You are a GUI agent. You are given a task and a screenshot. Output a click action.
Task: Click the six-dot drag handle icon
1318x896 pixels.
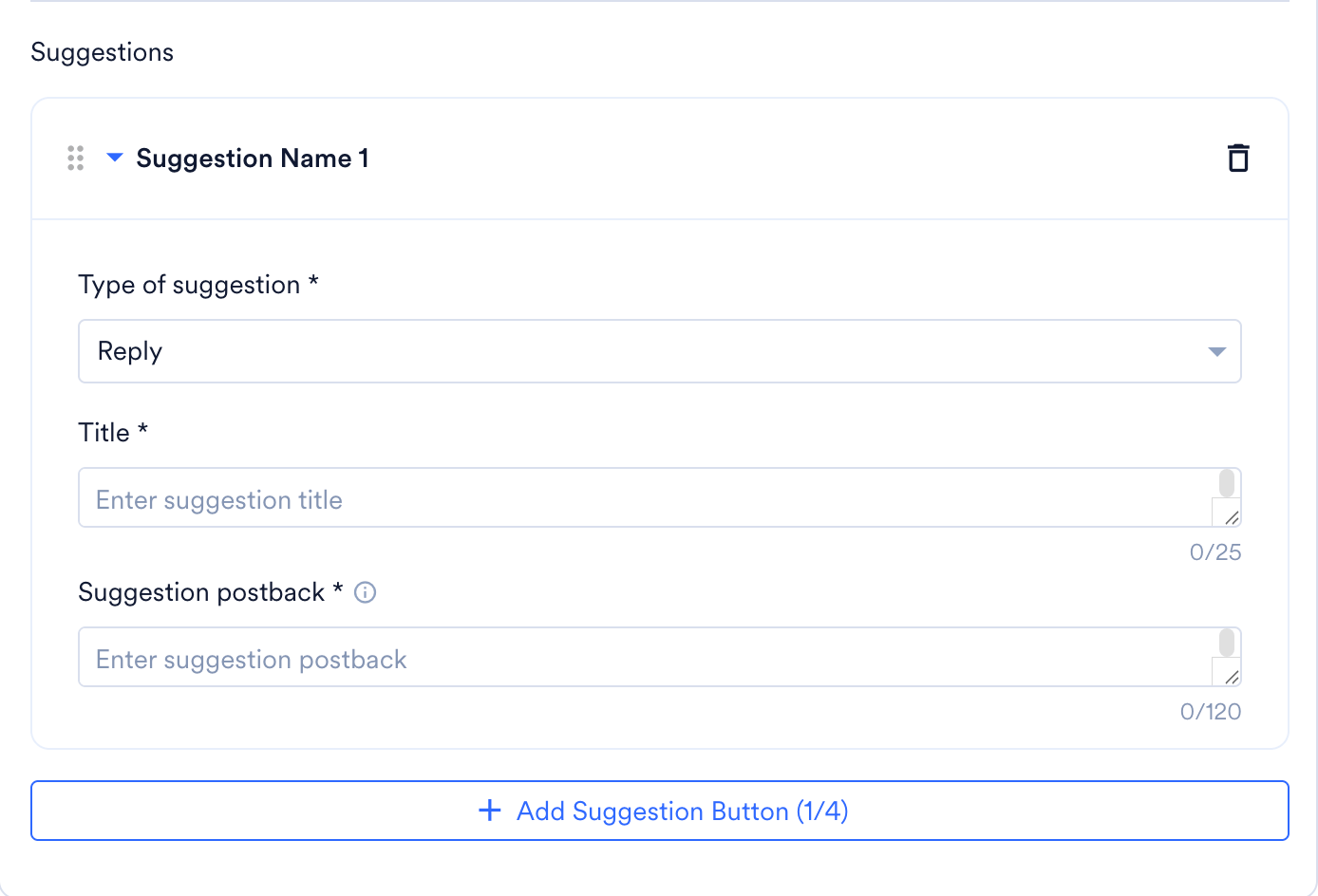(x=76, y=158)
